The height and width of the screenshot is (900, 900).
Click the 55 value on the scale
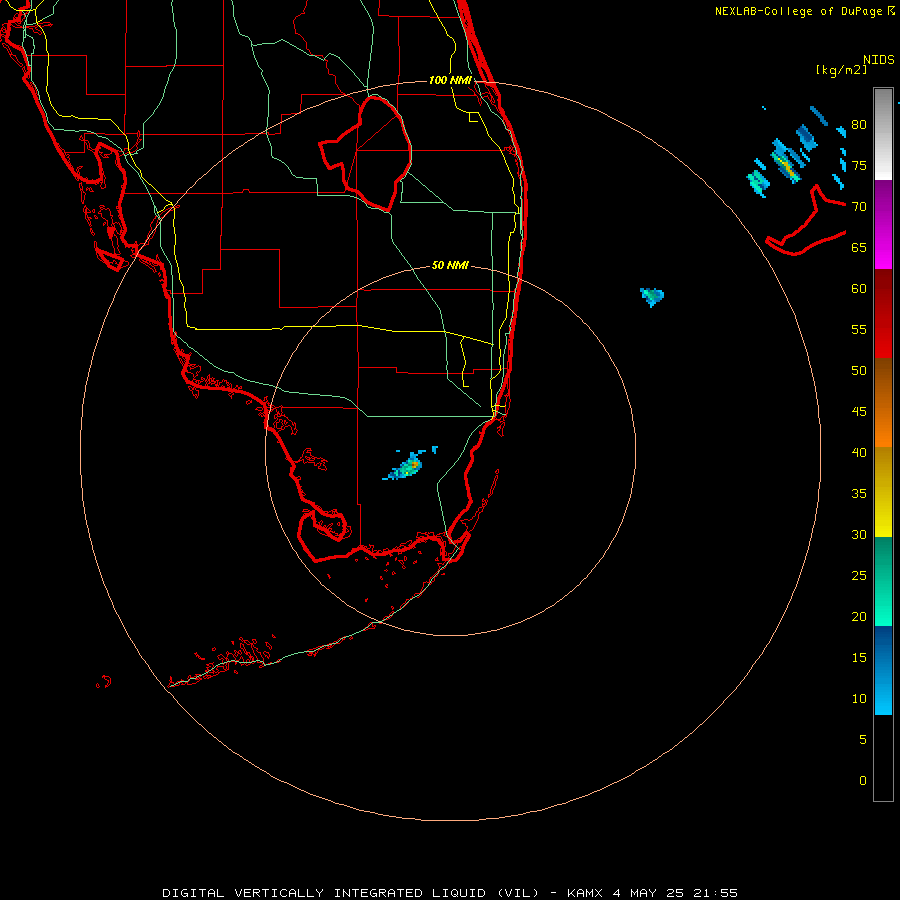pyautogui.click(x=859, y=329)
